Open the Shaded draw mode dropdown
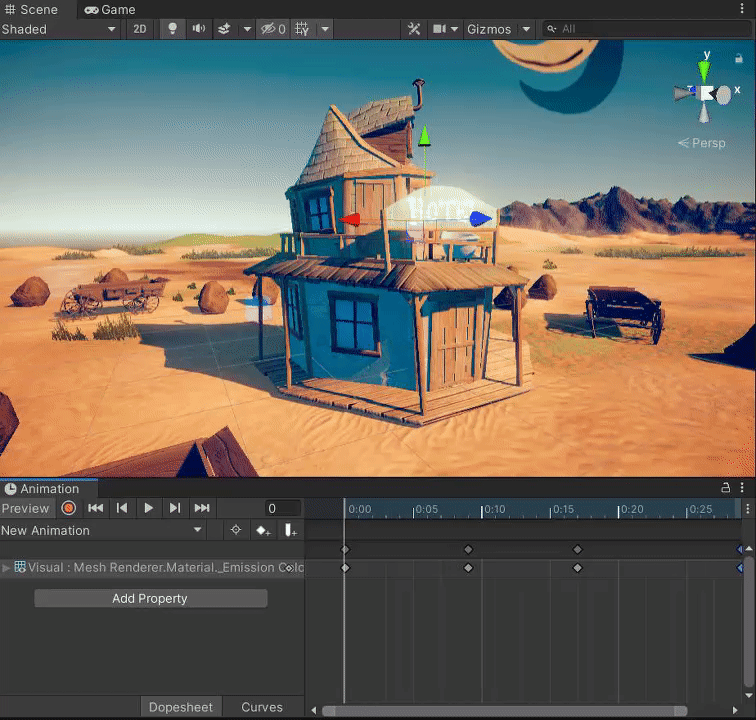This screenshot has width=756, height=720. pos(60,29)
